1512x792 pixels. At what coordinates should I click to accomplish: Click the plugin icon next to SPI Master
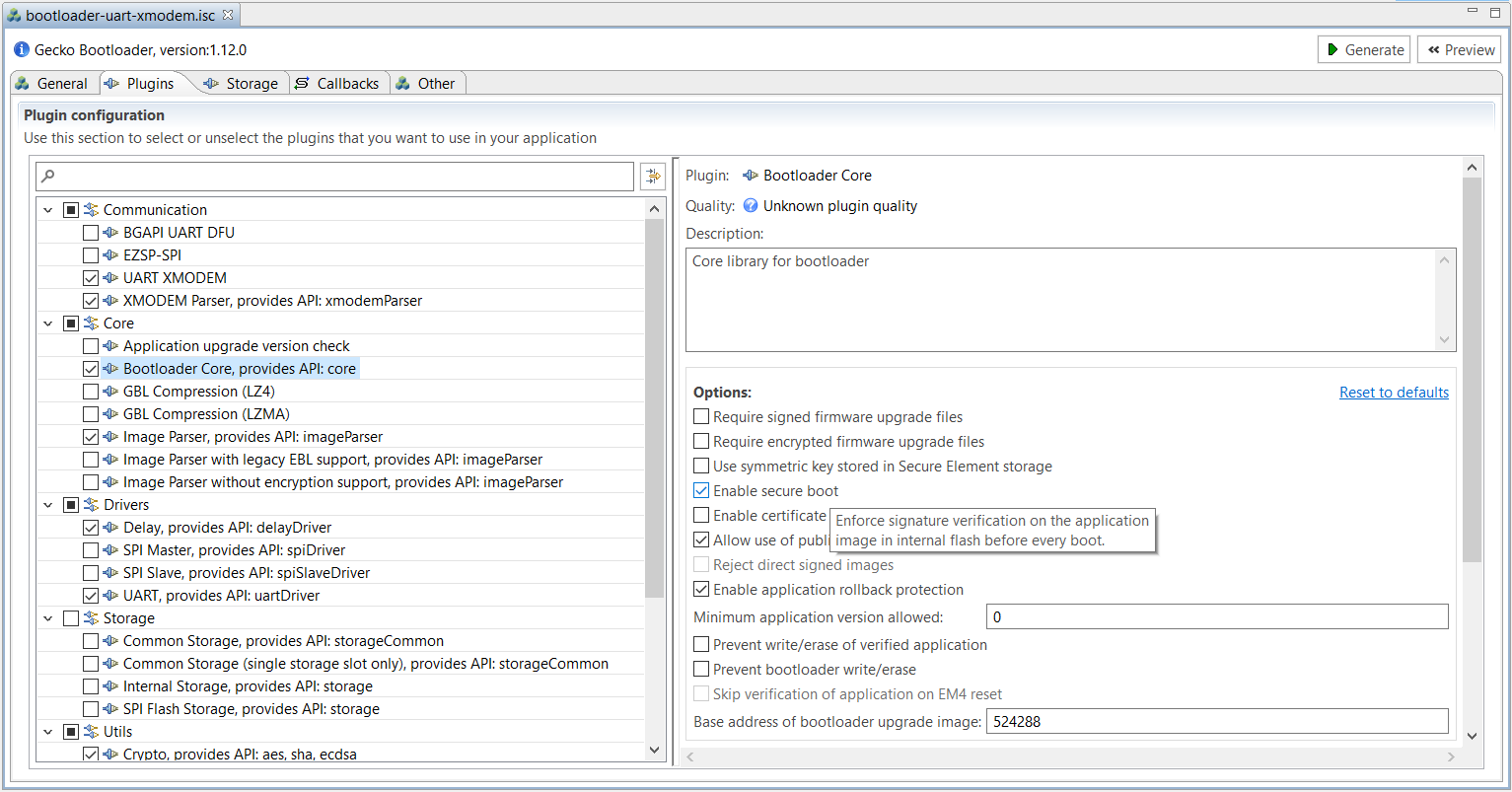(110, 550)
